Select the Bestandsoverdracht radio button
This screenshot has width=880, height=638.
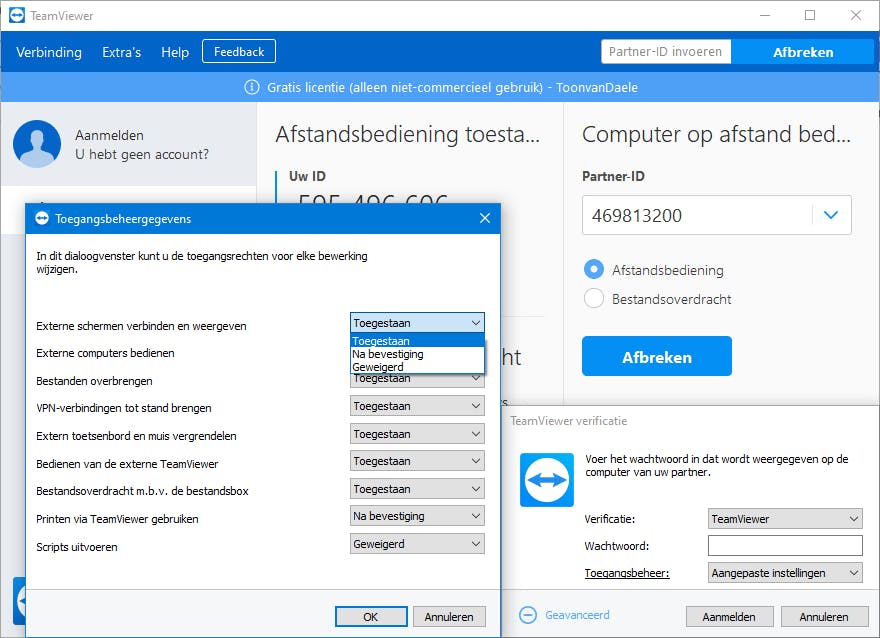594,299
